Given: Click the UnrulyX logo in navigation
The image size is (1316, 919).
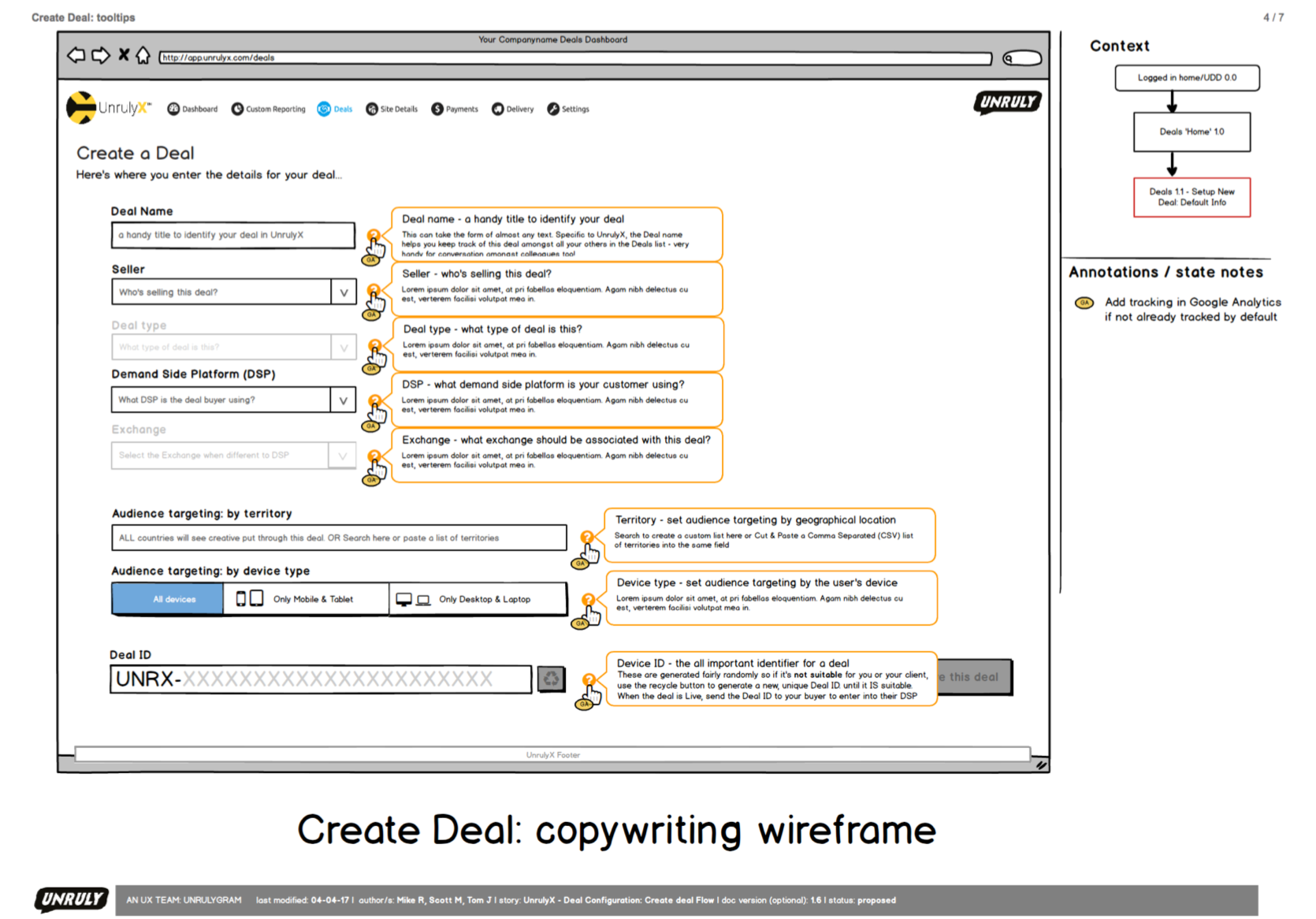Looking at the screenshot, I should coord(108,108).
